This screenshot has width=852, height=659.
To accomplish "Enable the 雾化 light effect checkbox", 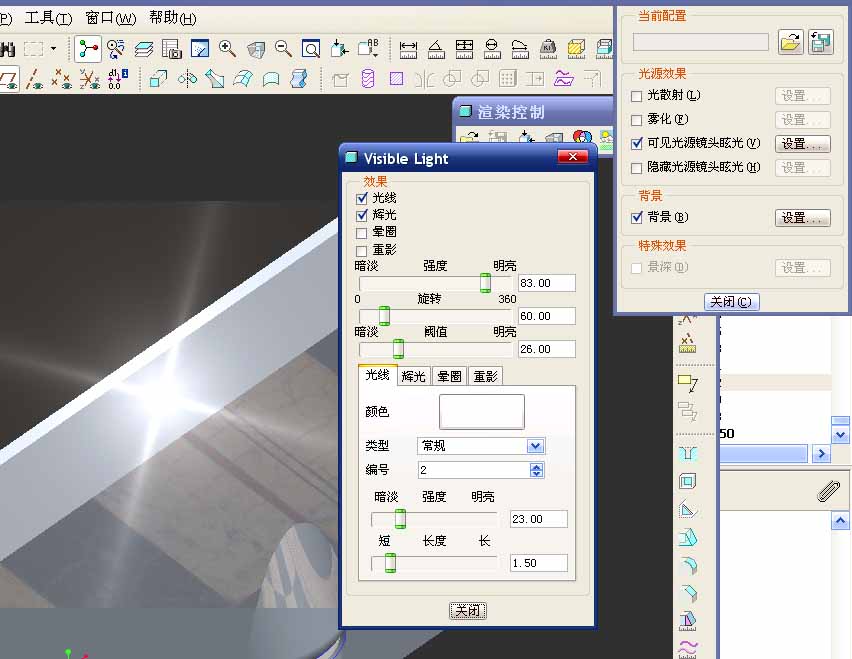I will 637,120.
